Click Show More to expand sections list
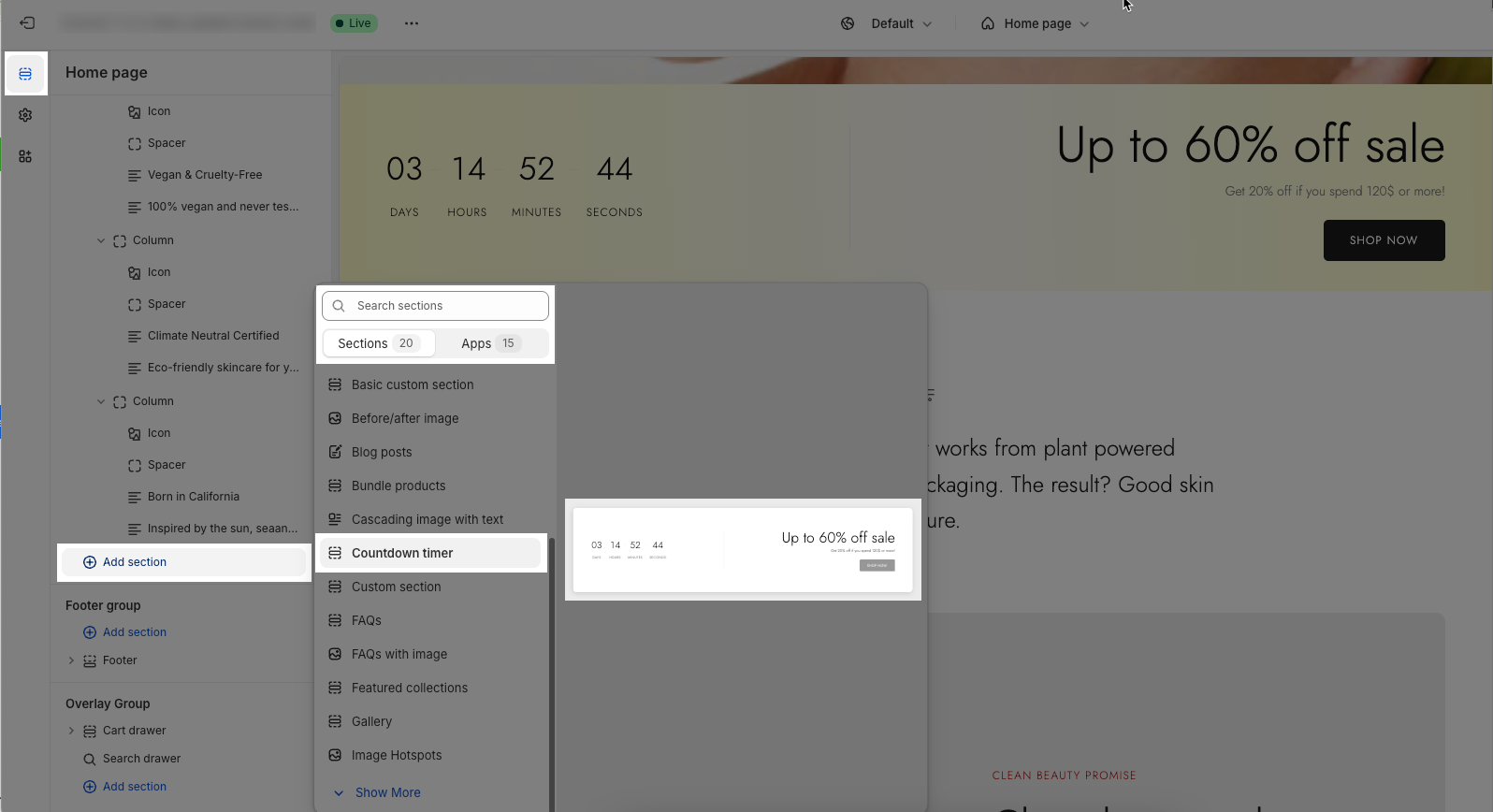 pos(387,792)
